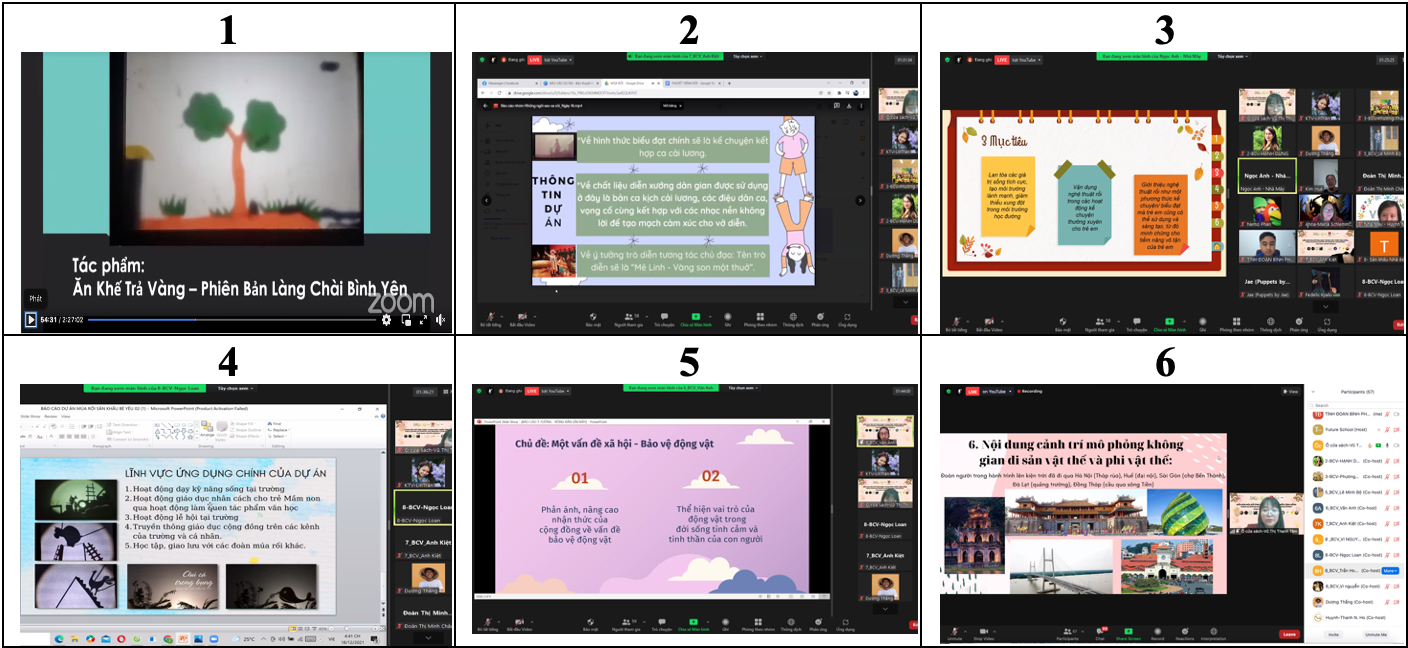Open Chat in panel 6 Zoom toolbar
This screenshot has width=1408, height=648.
pyautogui.click(x=1099, y=634)
